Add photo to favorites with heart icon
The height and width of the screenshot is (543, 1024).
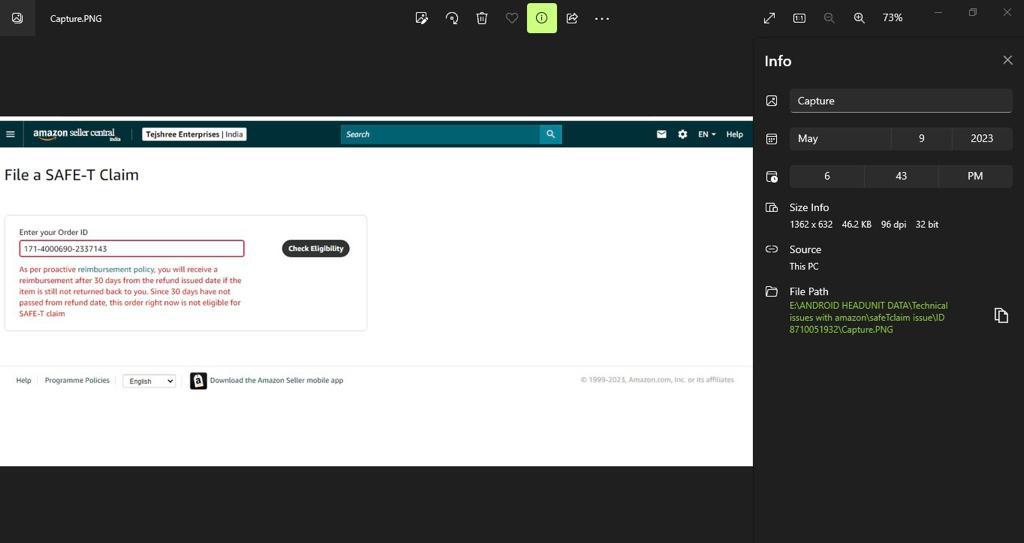coord(512,18)
